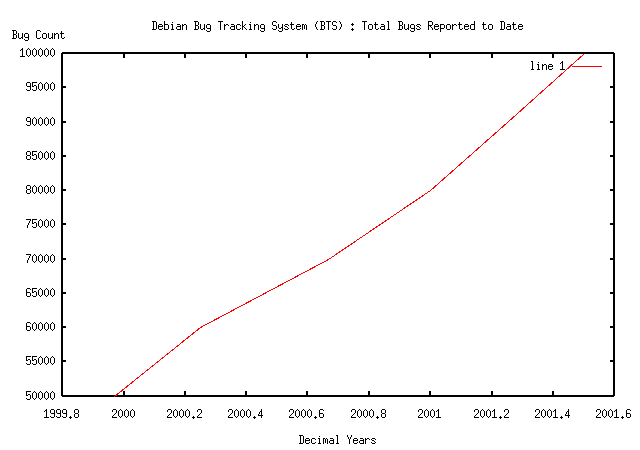Click the red legend line sample
The width and height of the screenshot is (640, 450).
tap(586, 66)
